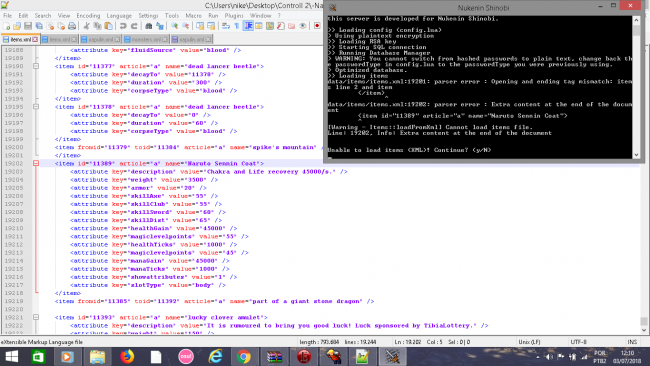Click the Copy toolbar icon

click(x=97, y=26)
